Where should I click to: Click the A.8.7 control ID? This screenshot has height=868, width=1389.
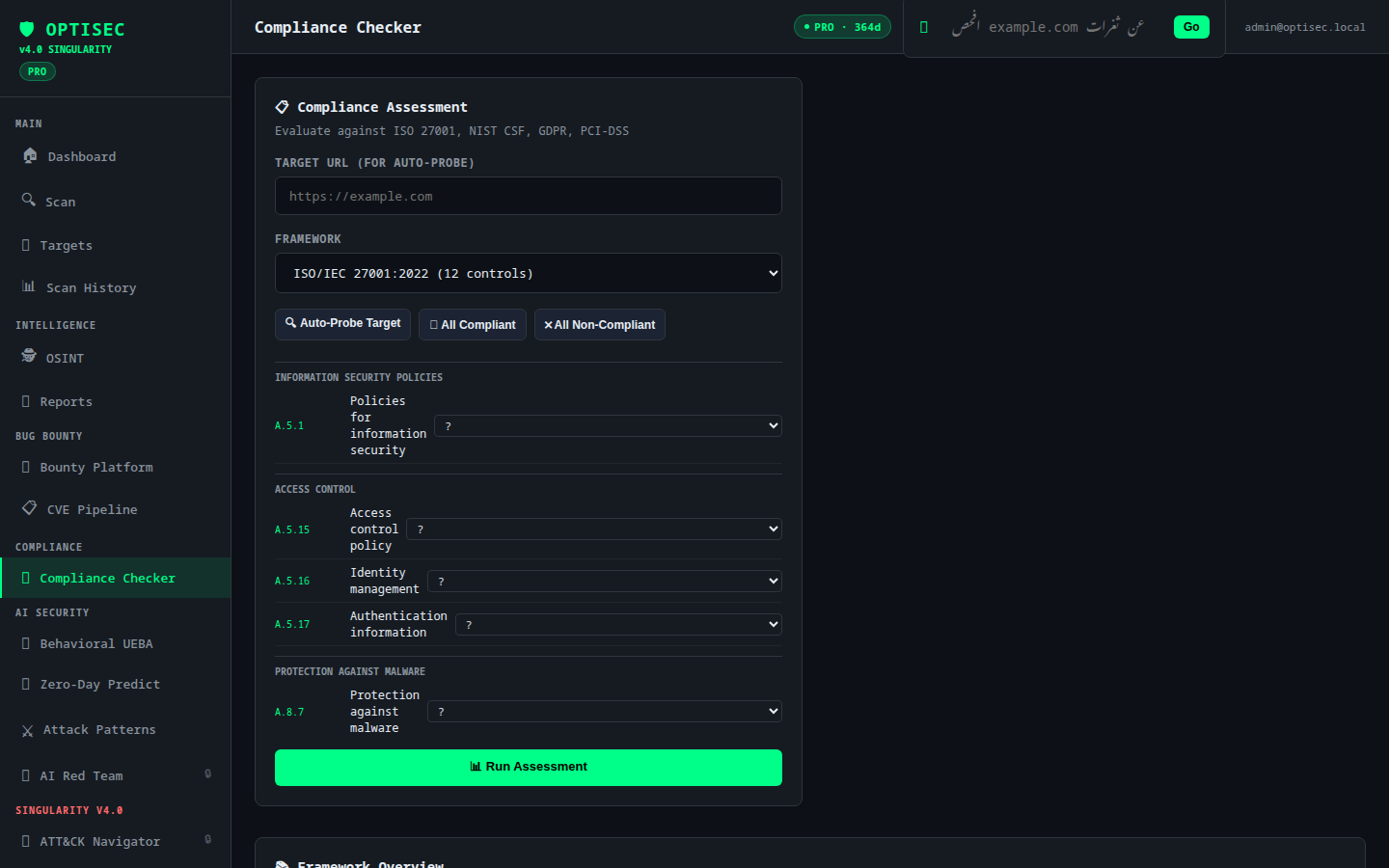coord(289,712)
